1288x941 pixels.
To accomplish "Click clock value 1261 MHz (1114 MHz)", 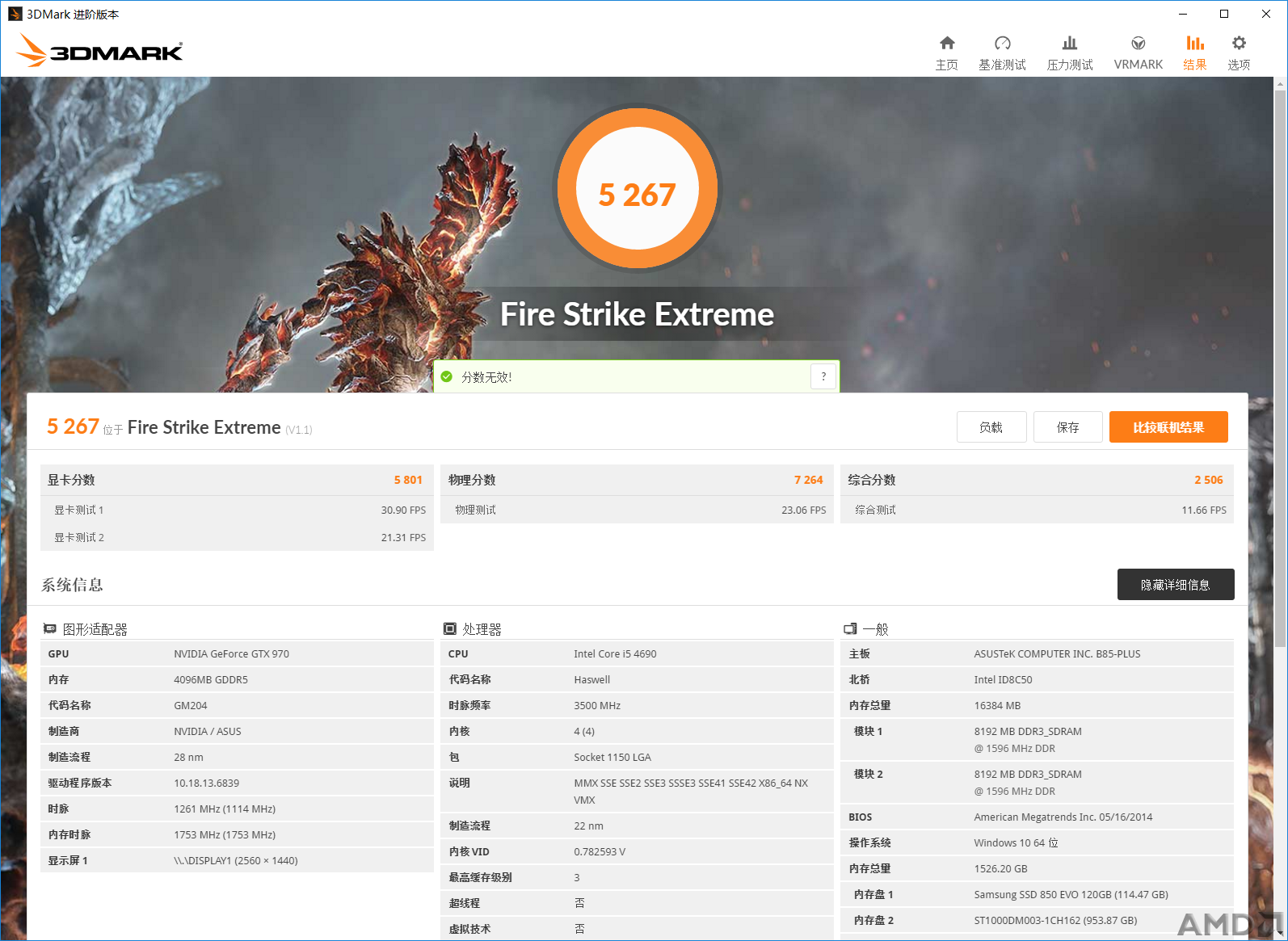I will click(225, 809).
